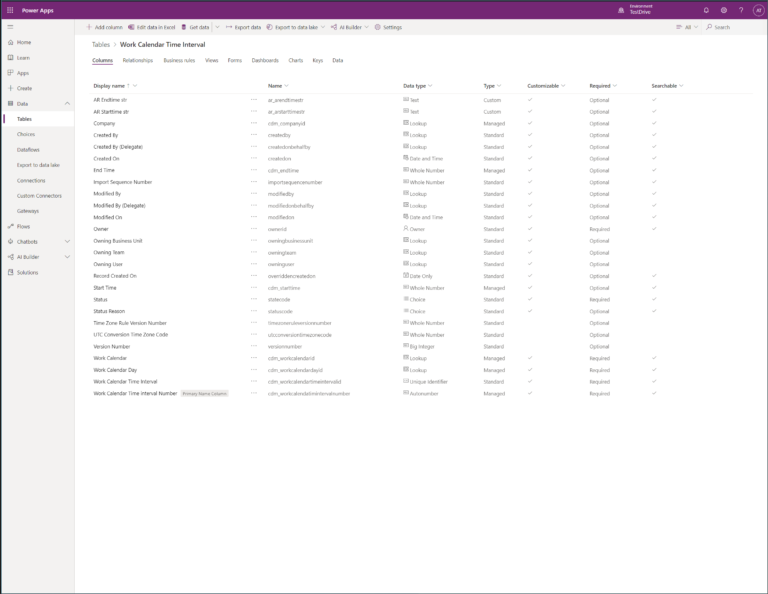The height and width of the screenshot is (594, 768).
Task: Click Edit data in Excel
Action: coord(152,27)
